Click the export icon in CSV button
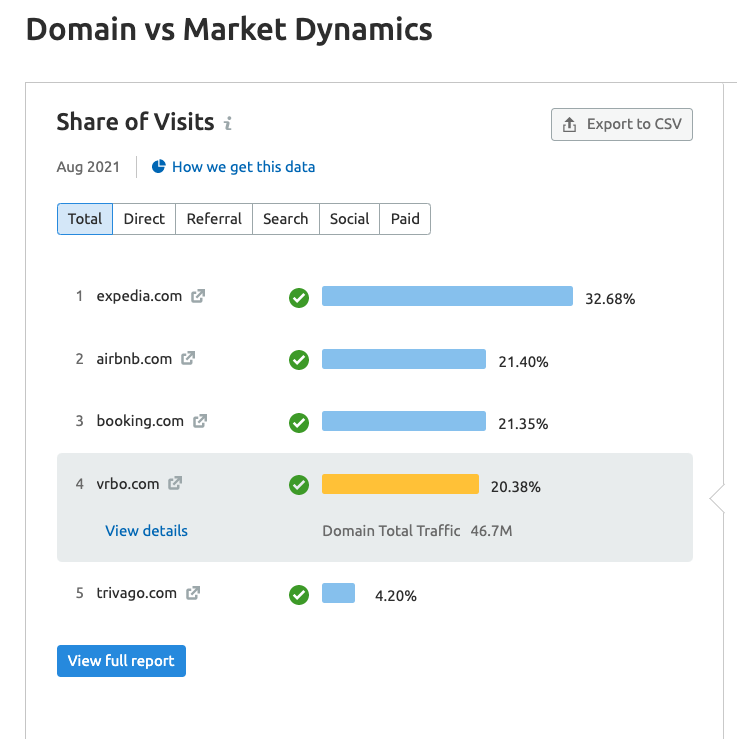The width and height of the screenshot is (737, 739). [569, 124]
